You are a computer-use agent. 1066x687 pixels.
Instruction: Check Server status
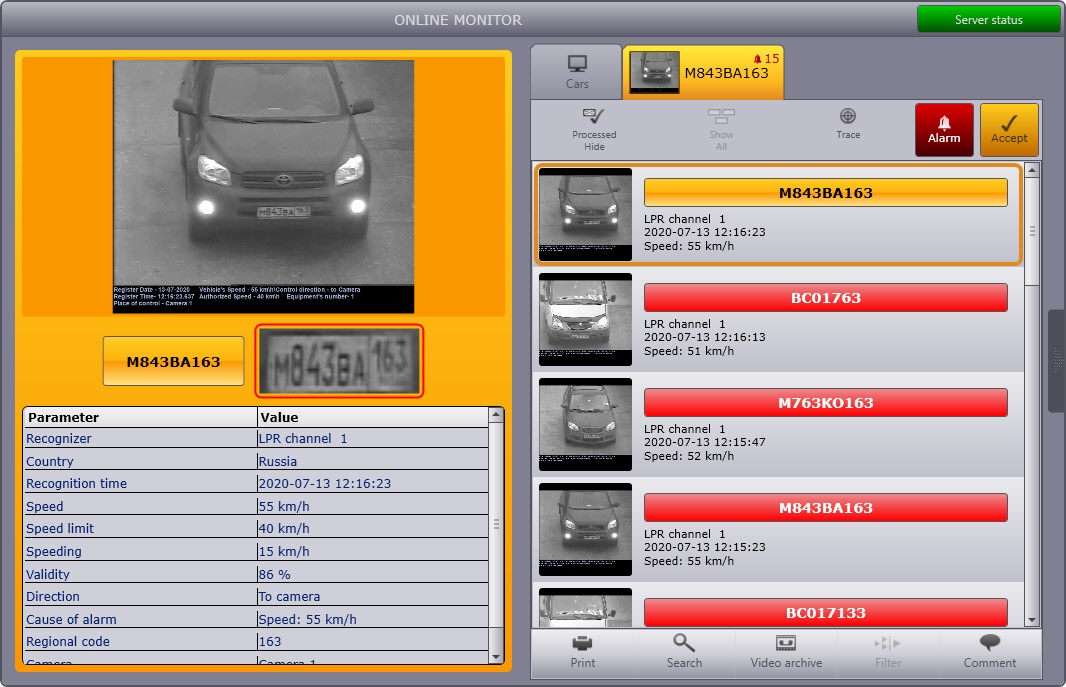[988, 20]
